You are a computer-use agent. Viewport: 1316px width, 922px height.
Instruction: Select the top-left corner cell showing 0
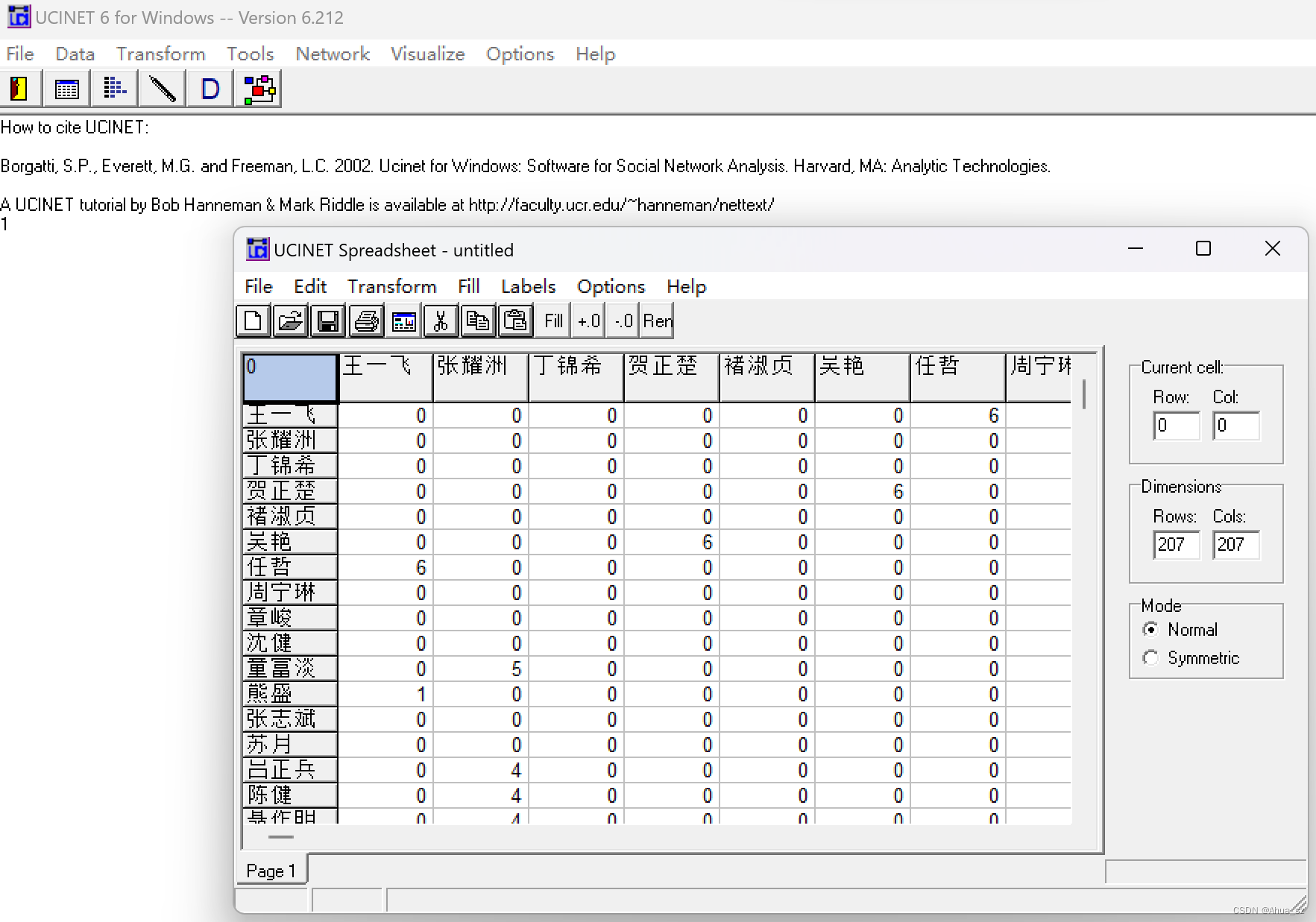(290, 378)
